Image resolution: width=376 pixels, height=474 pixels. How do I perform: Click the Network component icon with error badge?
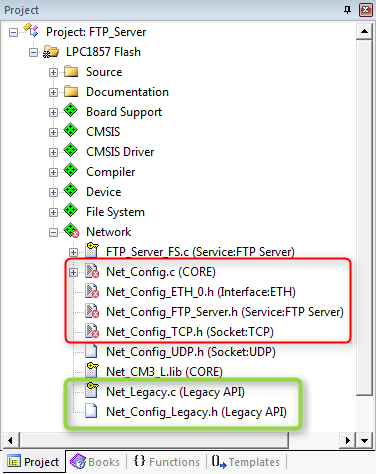point(71,230)
